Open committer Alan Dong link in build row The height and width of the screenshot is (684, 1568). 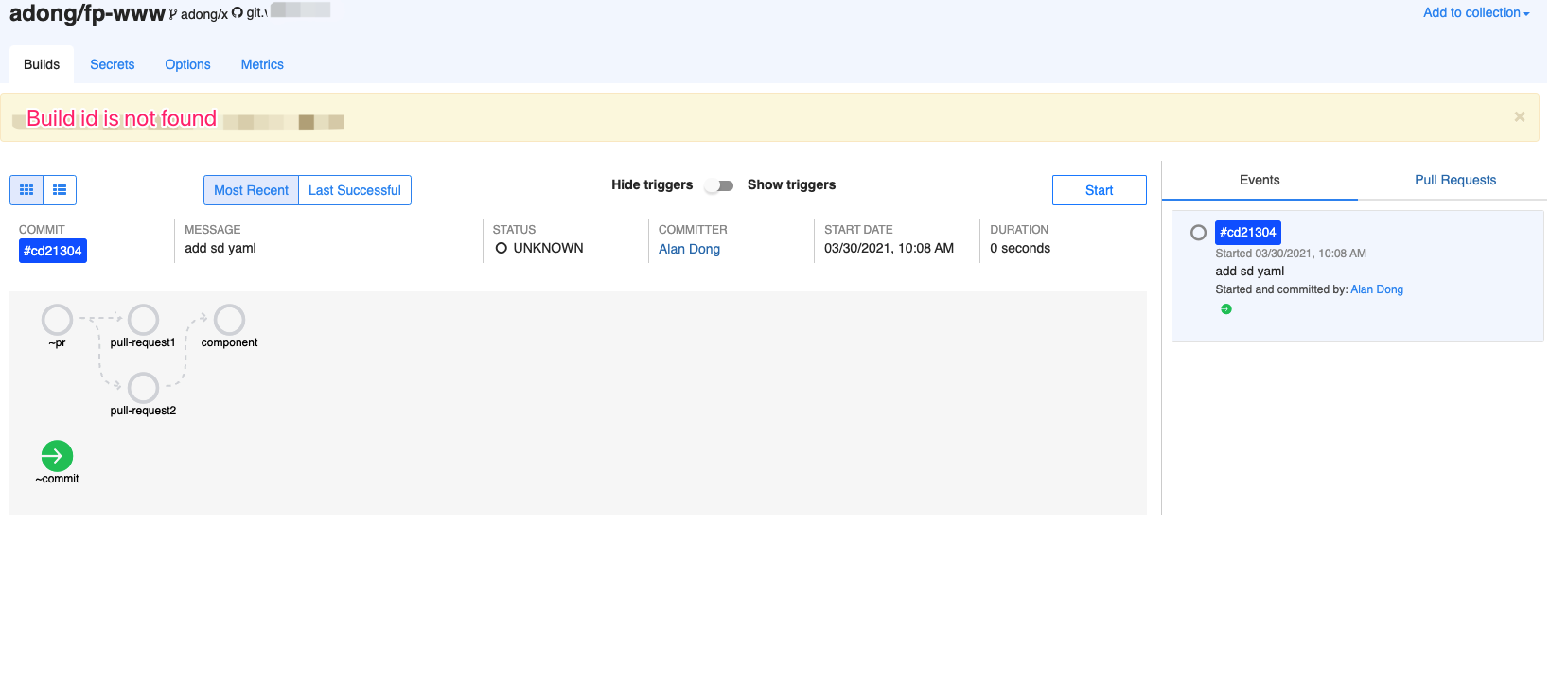coord(689,249)
